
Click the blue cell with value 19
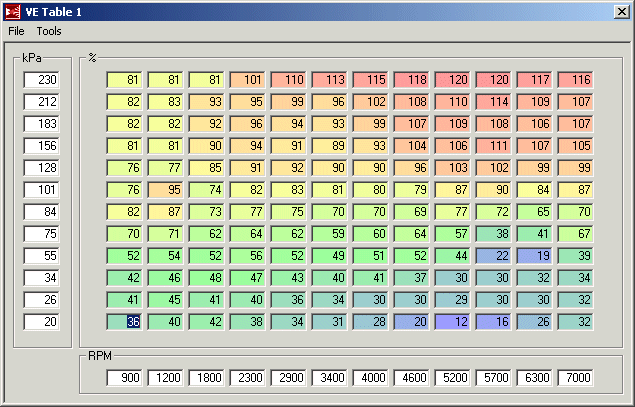click(535, 256)
